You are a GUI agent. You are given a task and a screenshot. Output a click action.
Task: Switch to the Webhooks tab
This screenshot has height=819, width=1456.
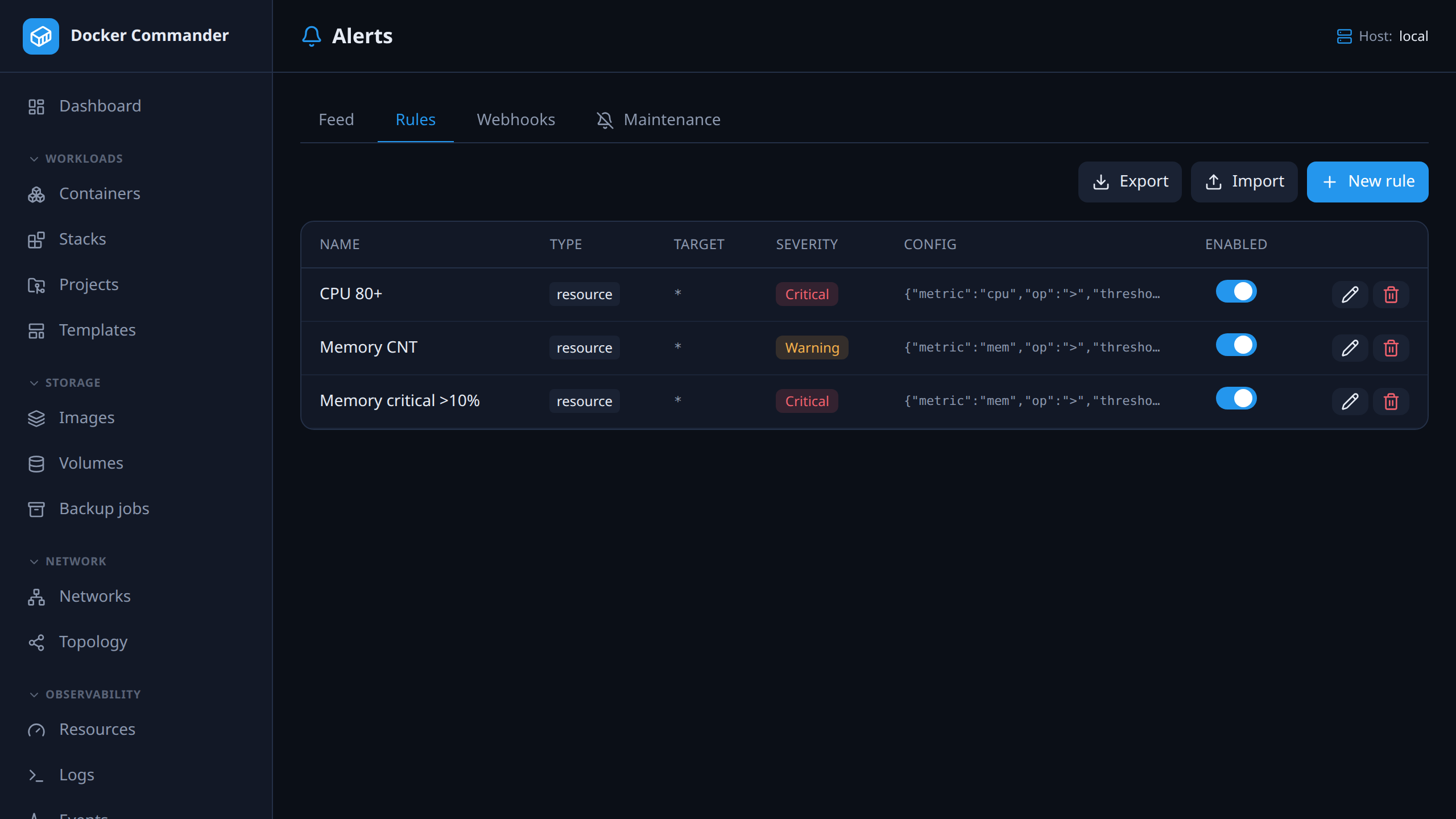tap(516, 119)
